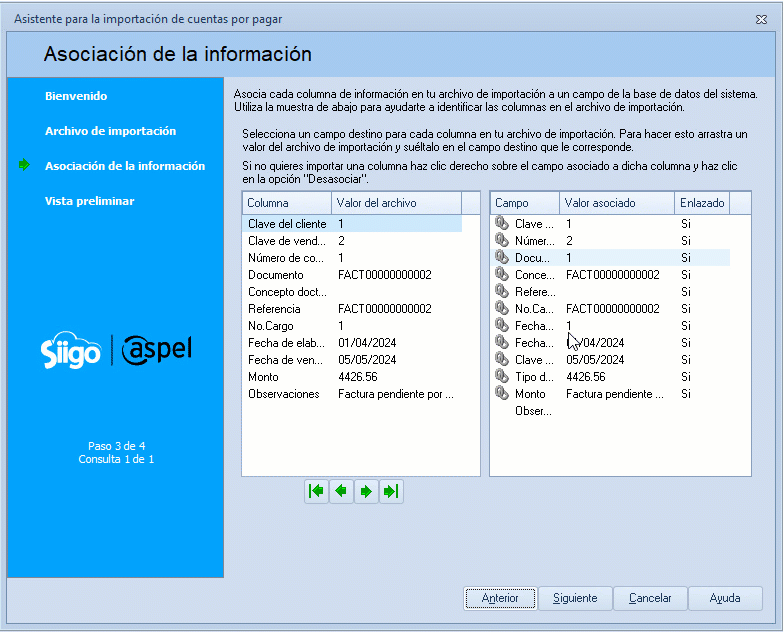
Task: Click link icon beside Tipo d... field
Action: coord(502,377)
